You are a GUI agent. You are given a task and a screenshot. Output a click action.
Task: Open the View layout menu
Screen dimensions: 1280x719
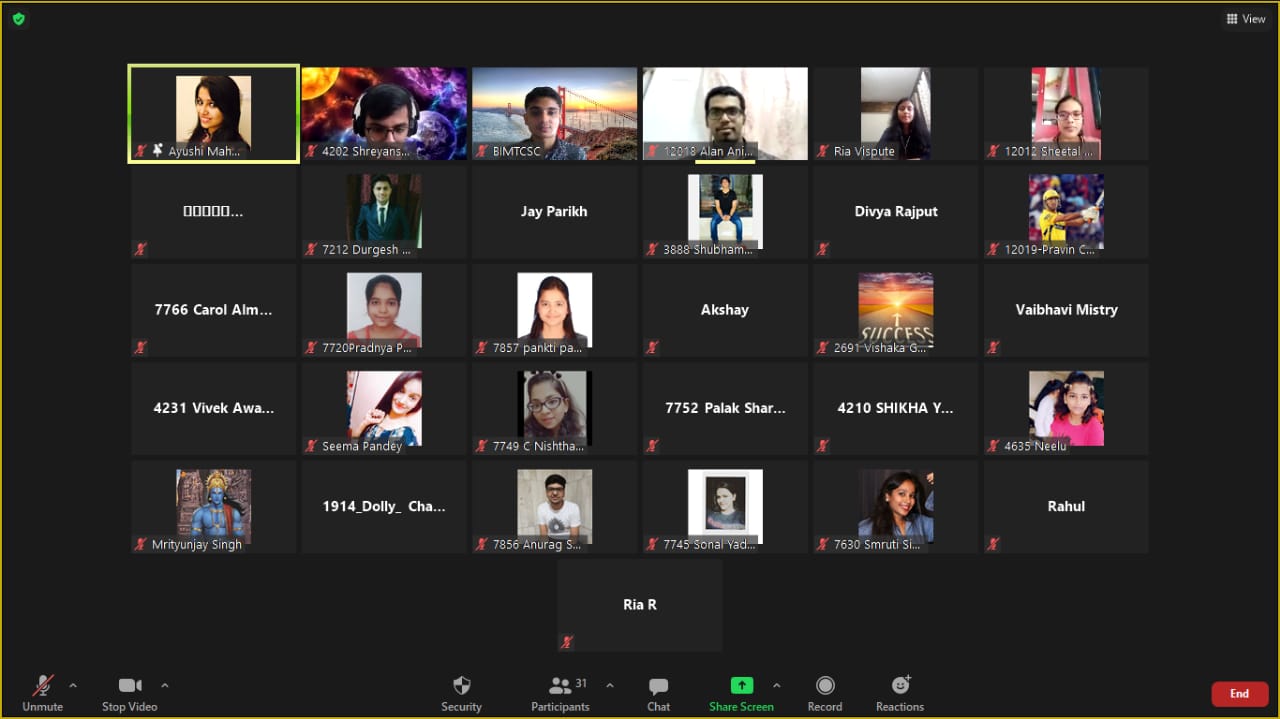(x=1246, y=19)
